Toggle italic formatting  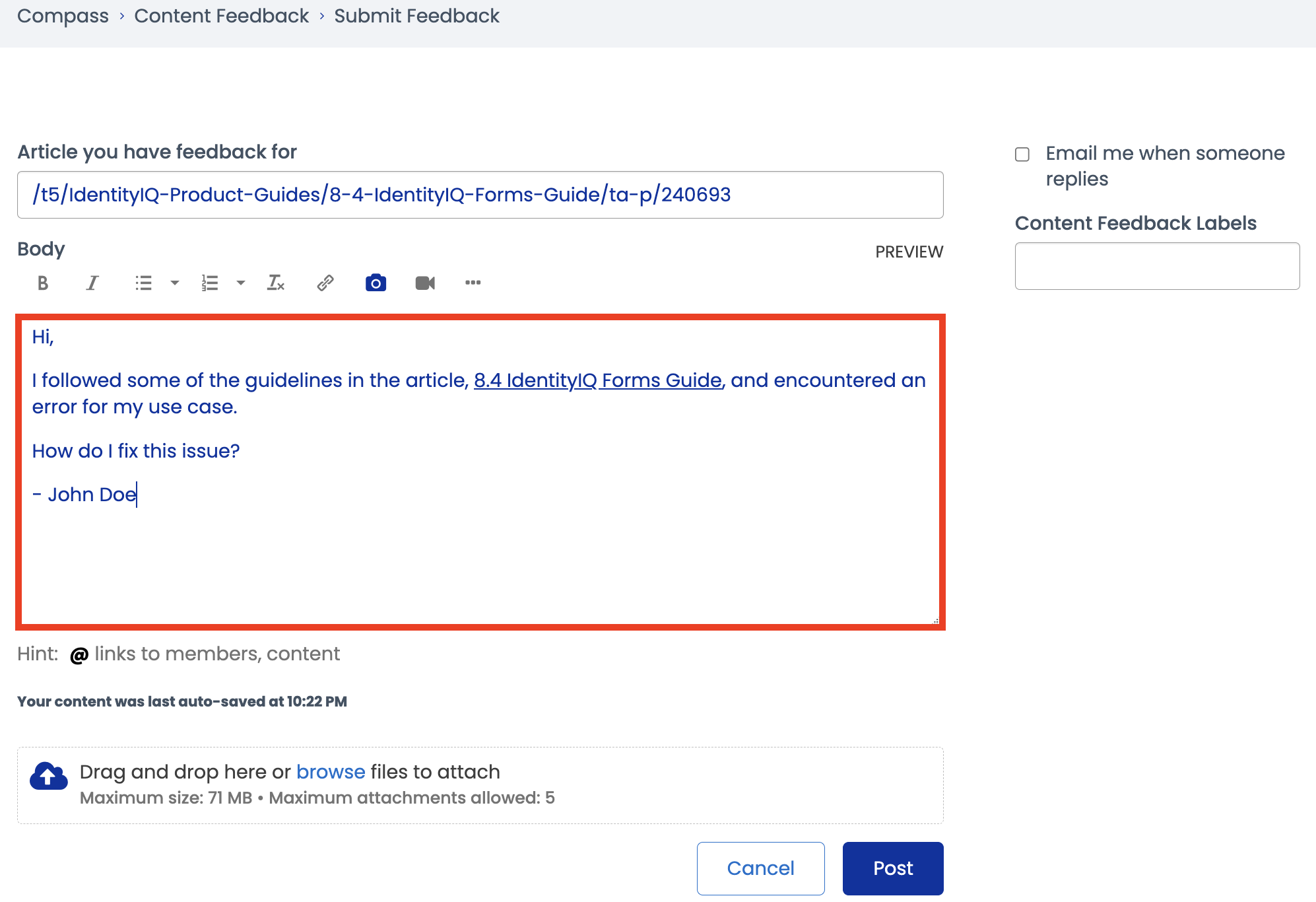92,283
